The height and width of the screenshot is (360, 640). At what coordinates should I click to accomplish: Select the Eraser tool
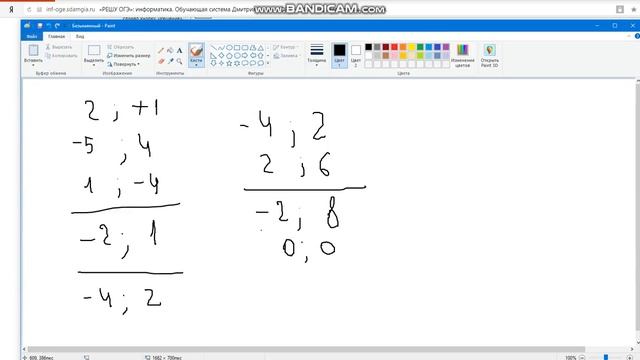161,61
